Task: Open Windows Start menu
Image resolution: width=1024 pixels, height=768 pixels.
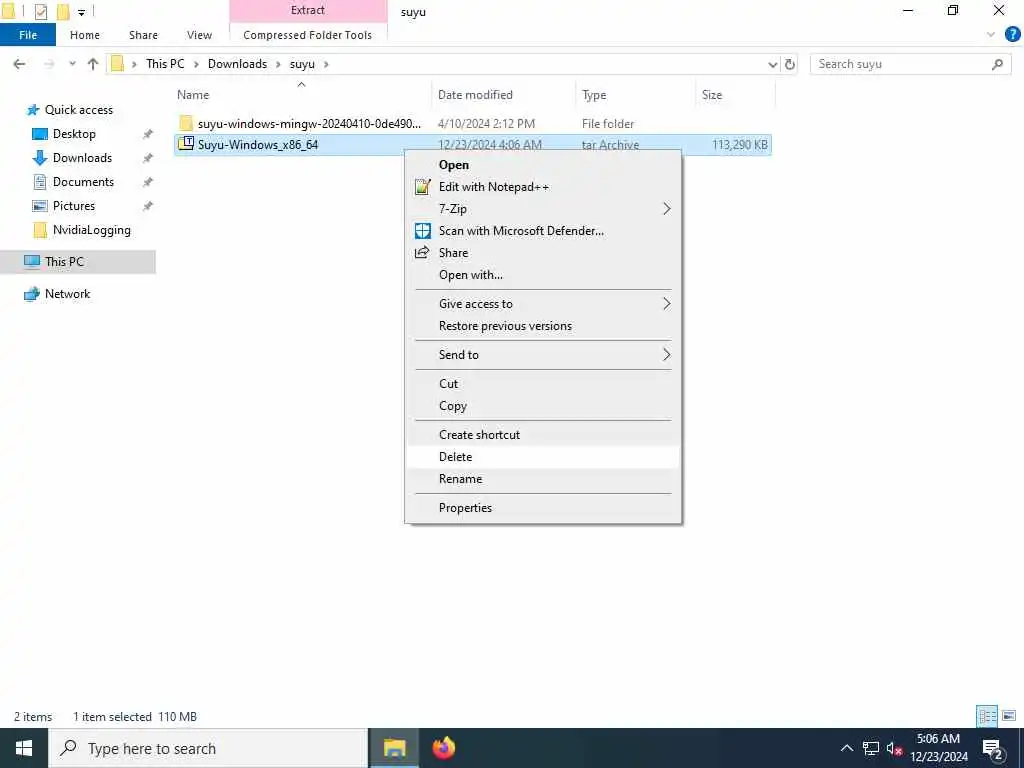Action: pyautogui.click(x=24, y=748)
